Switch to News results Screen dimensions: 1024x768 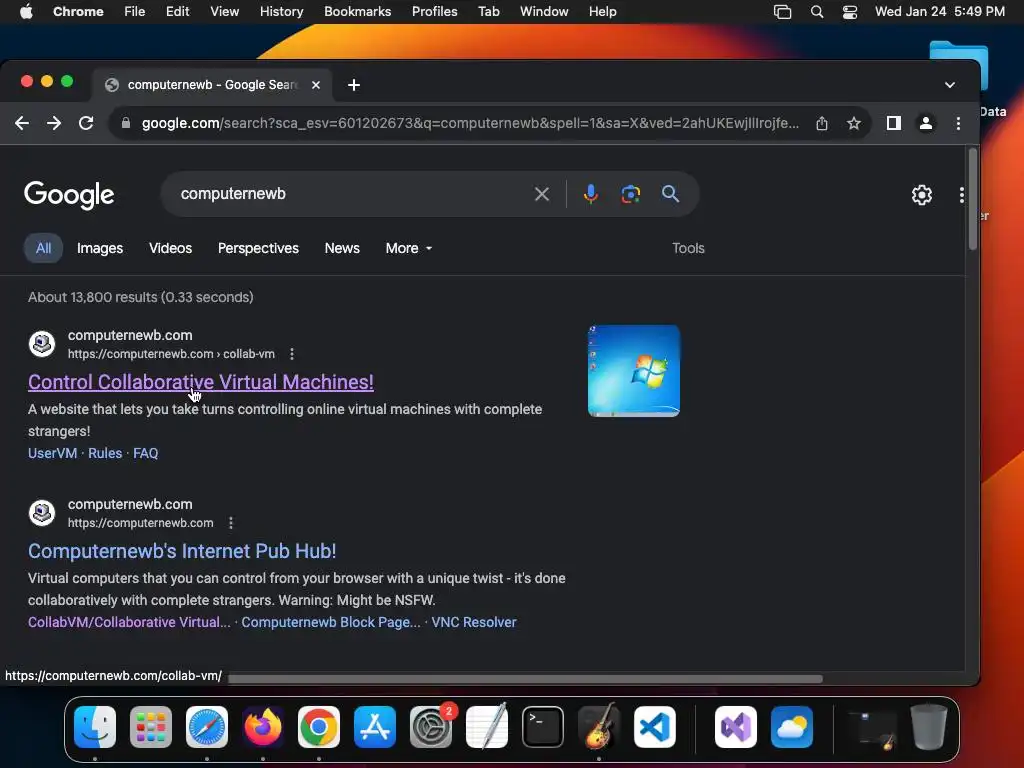click(x=342, y=248)
